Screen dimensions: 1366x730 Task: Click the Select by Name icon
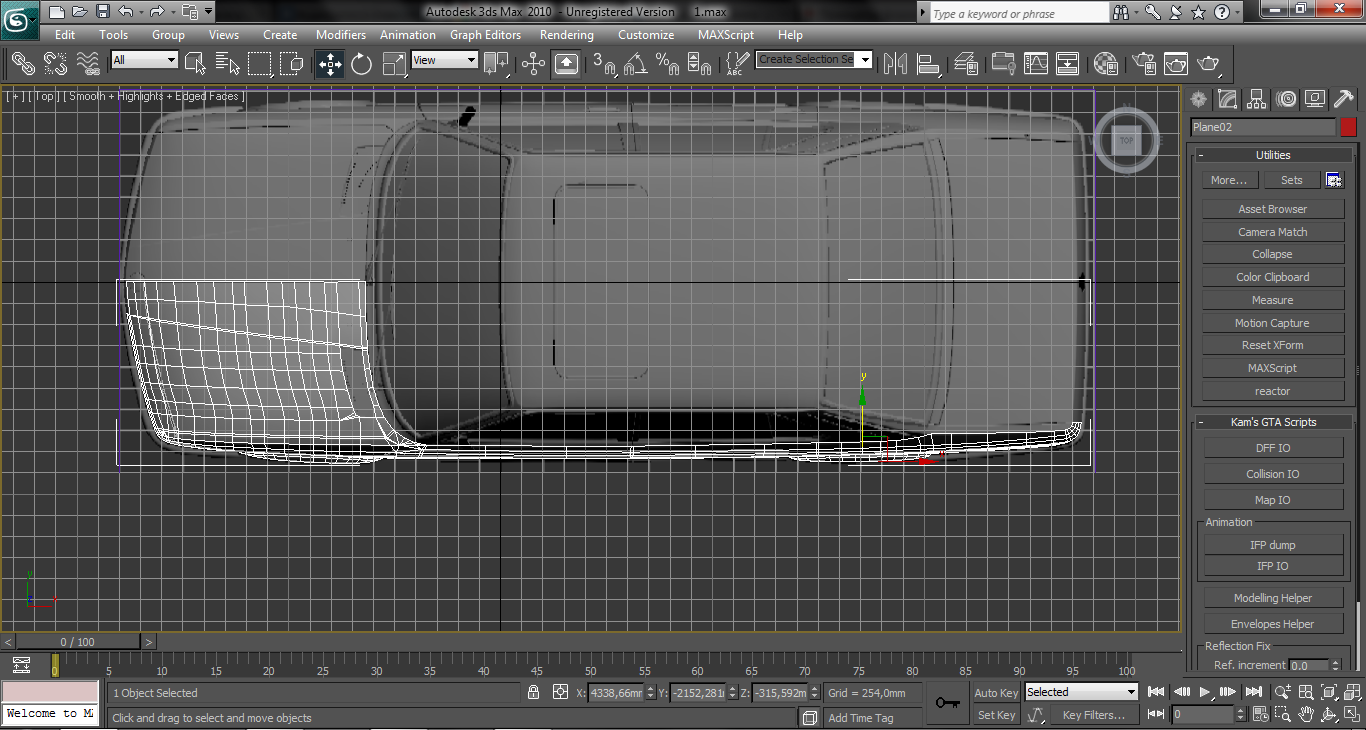[228, 64]
